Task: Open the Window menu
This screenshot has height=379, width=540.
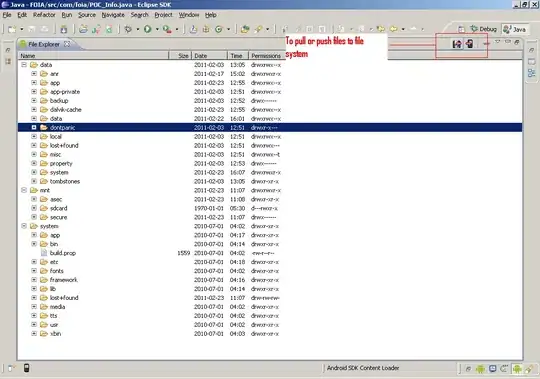Action: click(189, 15)
